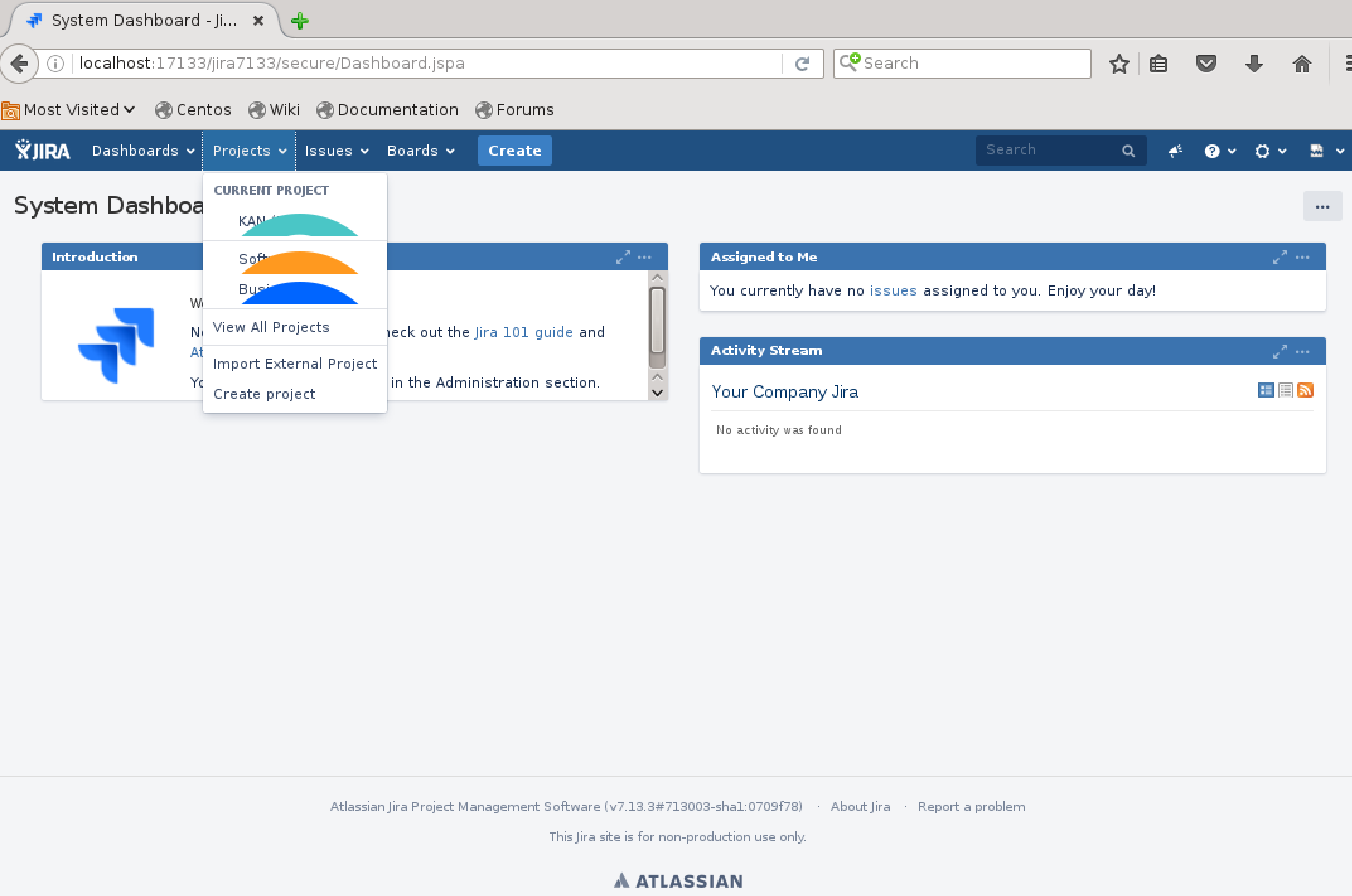Select View All Projects menu entry
This screenshot has width=1352, height=896.
271,327
